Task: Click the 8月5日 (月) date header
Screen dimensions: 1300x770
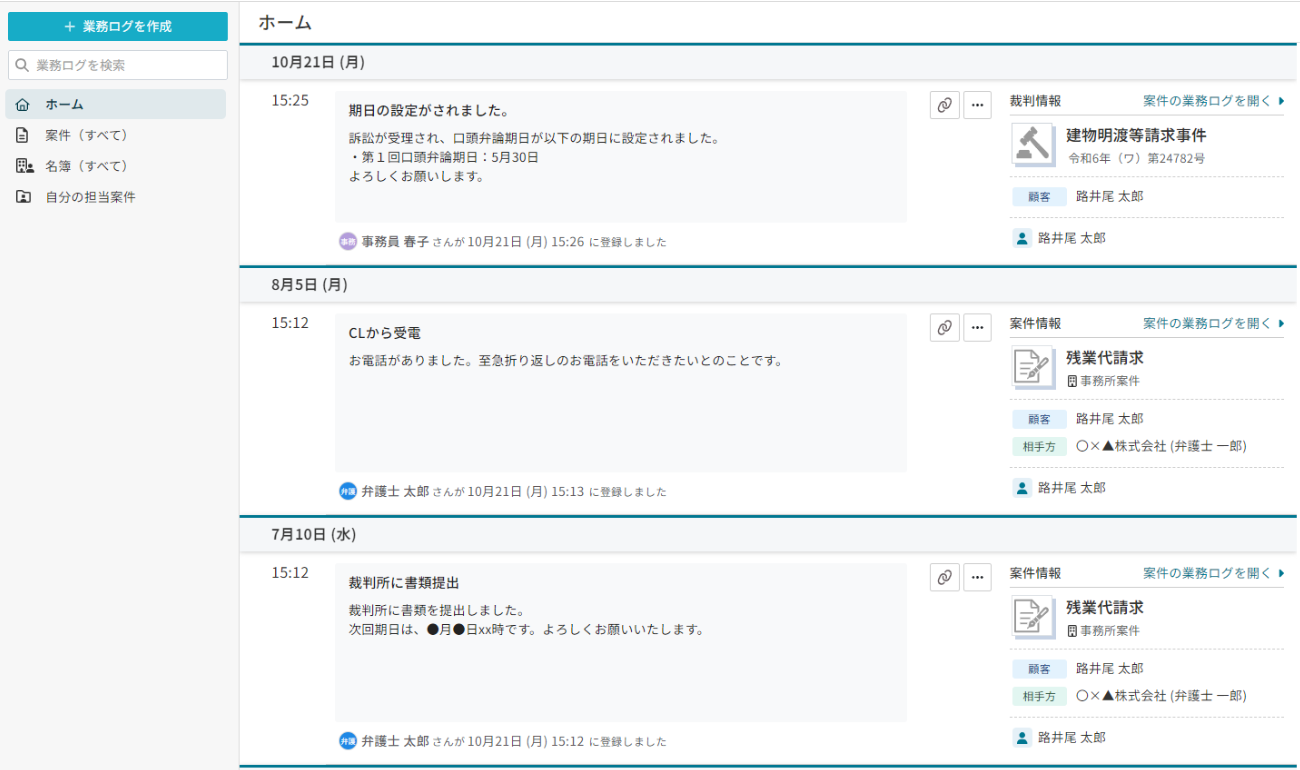Action: [309, 285]
